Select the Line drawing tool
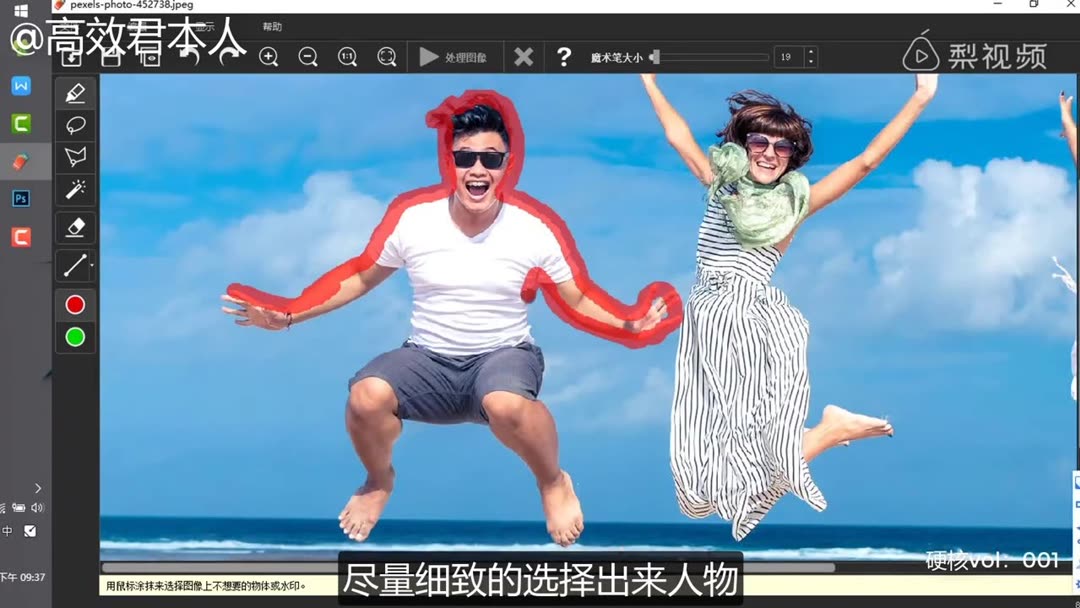This screenshot has height=608, width=1080. (x=75, y=265)
